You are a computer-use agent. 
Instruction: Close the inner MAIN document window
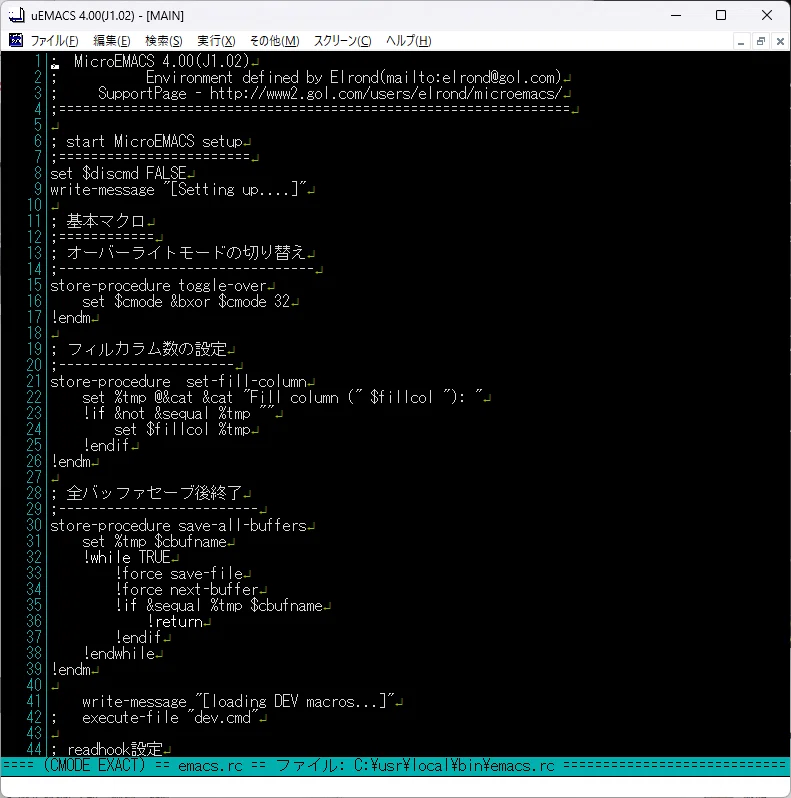(x=780, y=41)
